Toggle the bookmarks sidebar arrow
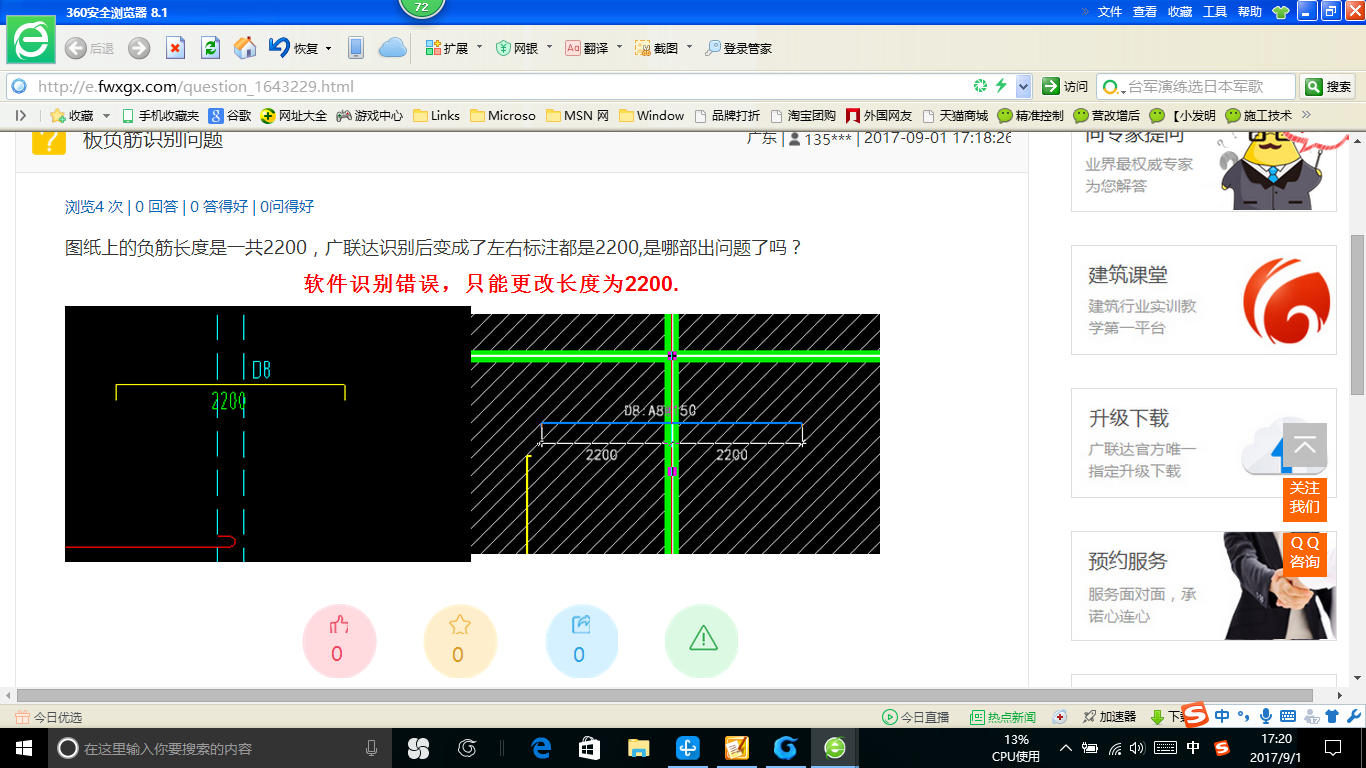The image size is (1366, 768). 20,116
